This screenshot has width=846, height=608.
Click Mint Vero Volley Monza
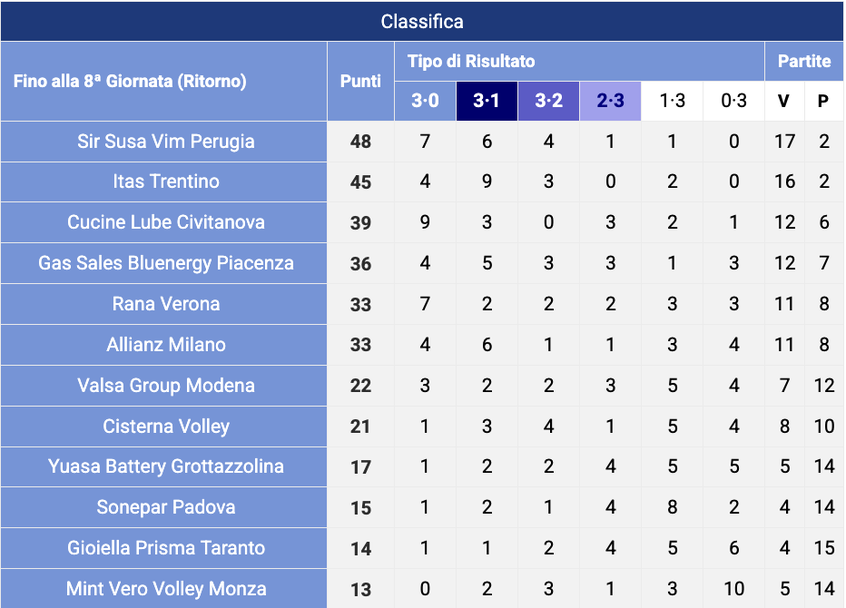click(164, 589)
